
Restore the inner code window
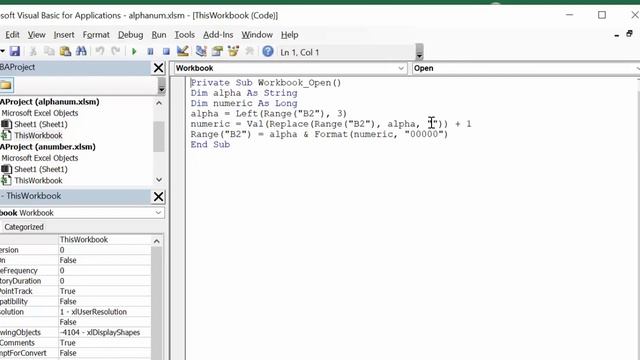(629, 34)
